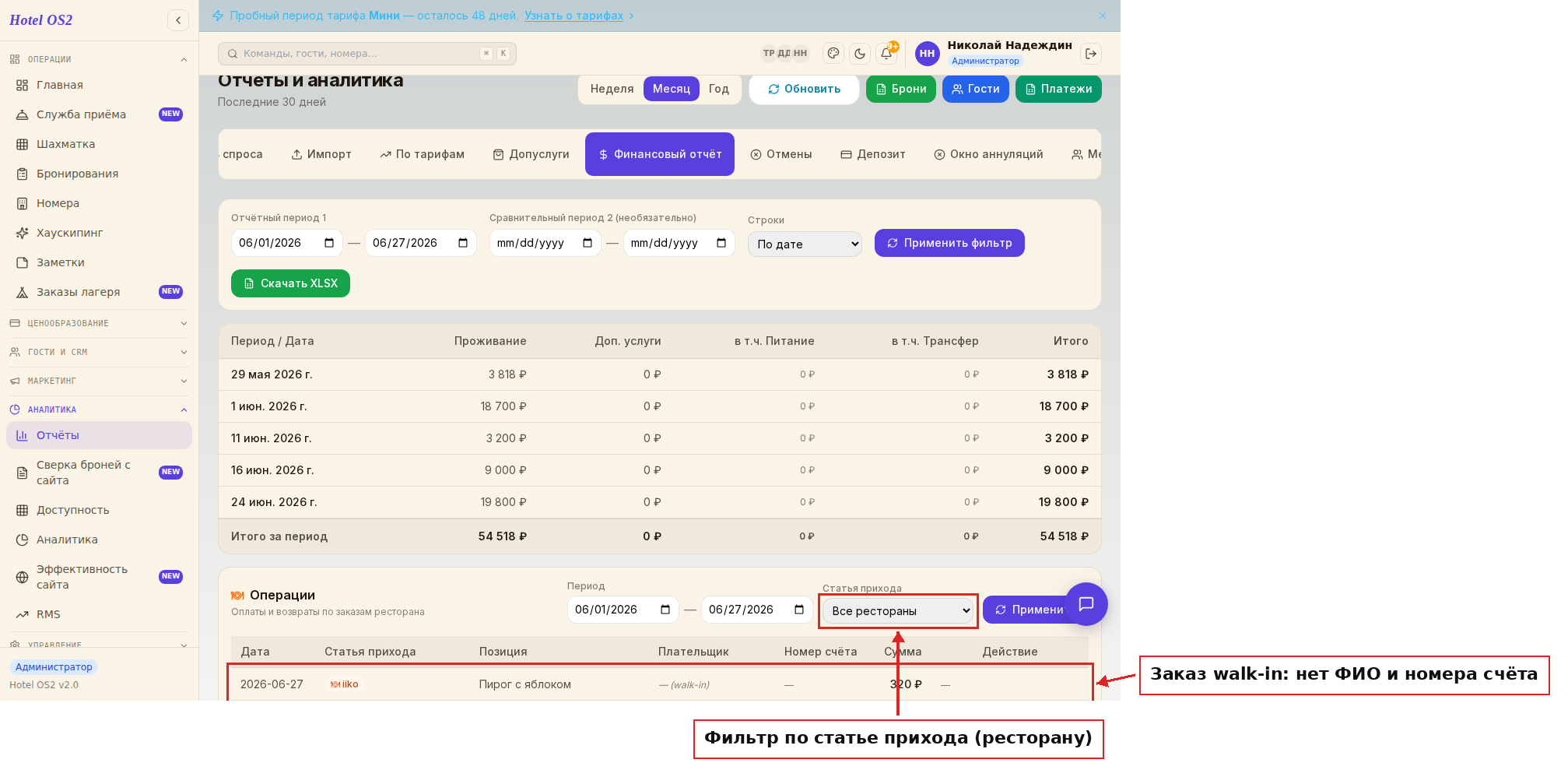This screenshot has width=1568, height=777.
Task: Switch to the Импорт tab
Action: [x=321, y=154]
